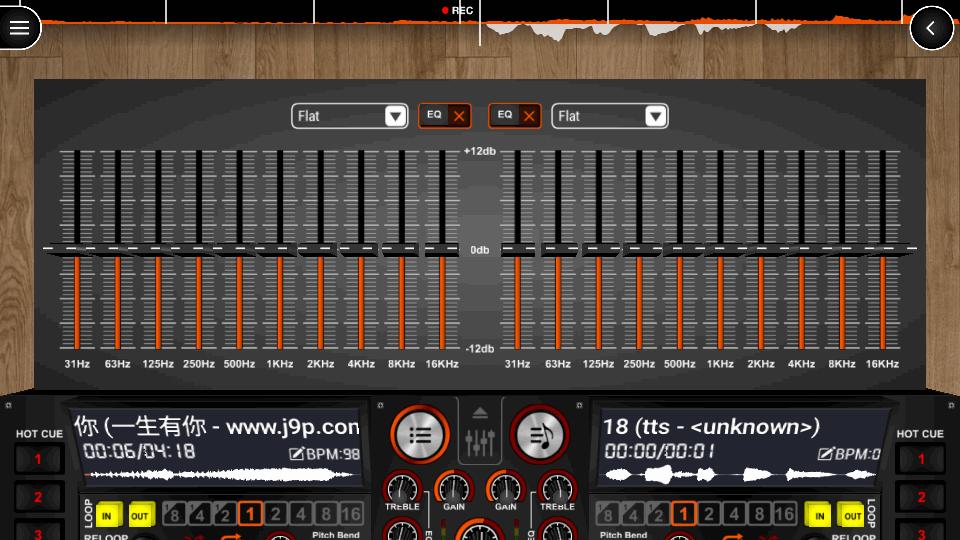Open the right deck music playlist
Image resolution: width=960 pixels, height=540 pixels.
540,435
